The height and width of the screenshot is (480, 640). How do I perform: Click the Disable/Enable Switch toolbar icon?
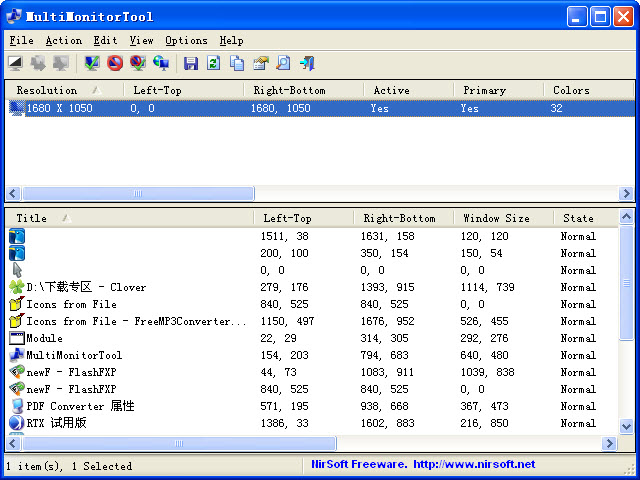[x=138, y=63]
